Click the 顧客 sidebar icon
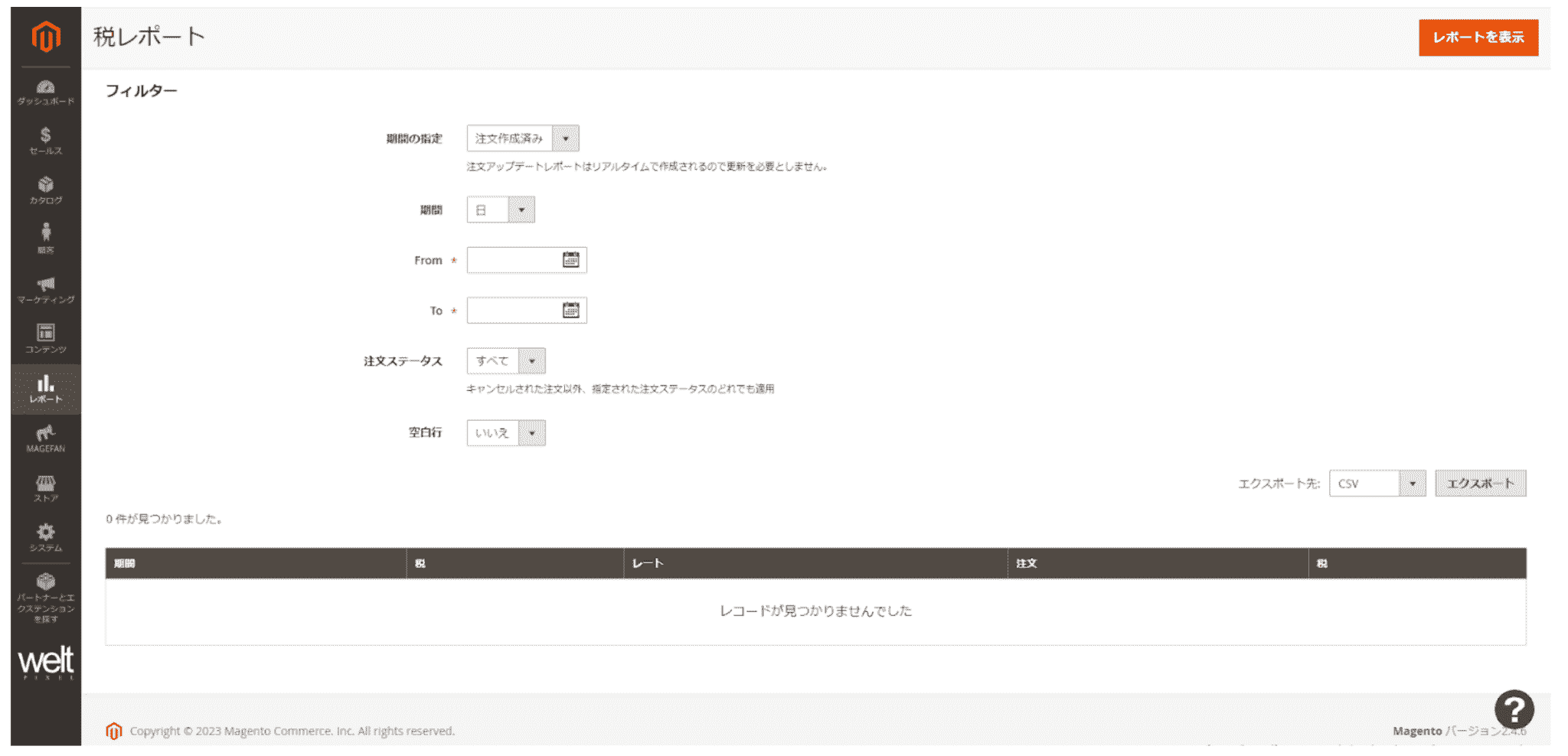Image resolution: width=1568 pixels, height=756 pixels. coord(45,239)
